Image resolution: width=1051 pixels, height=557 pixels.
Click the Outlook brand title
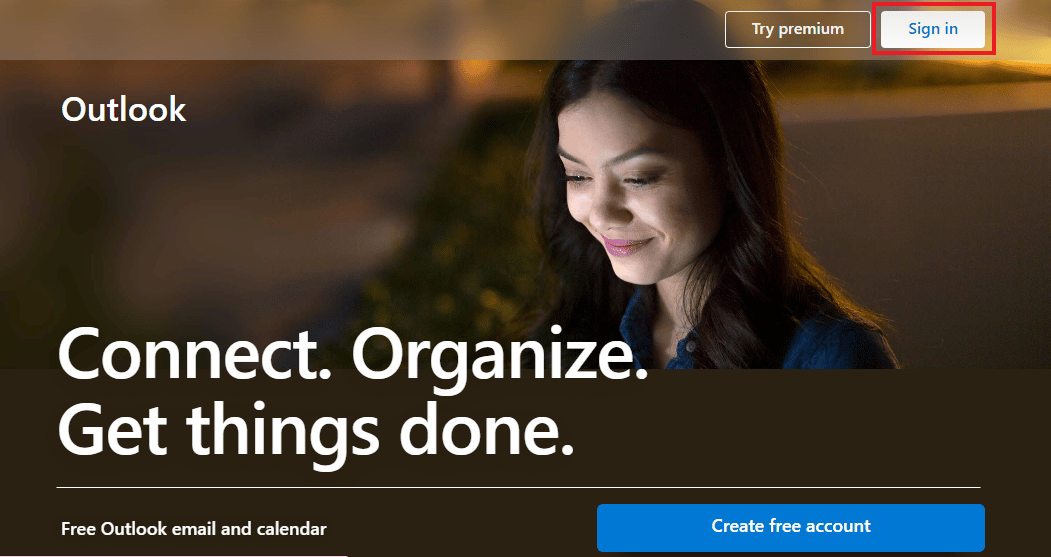point(123,109)
